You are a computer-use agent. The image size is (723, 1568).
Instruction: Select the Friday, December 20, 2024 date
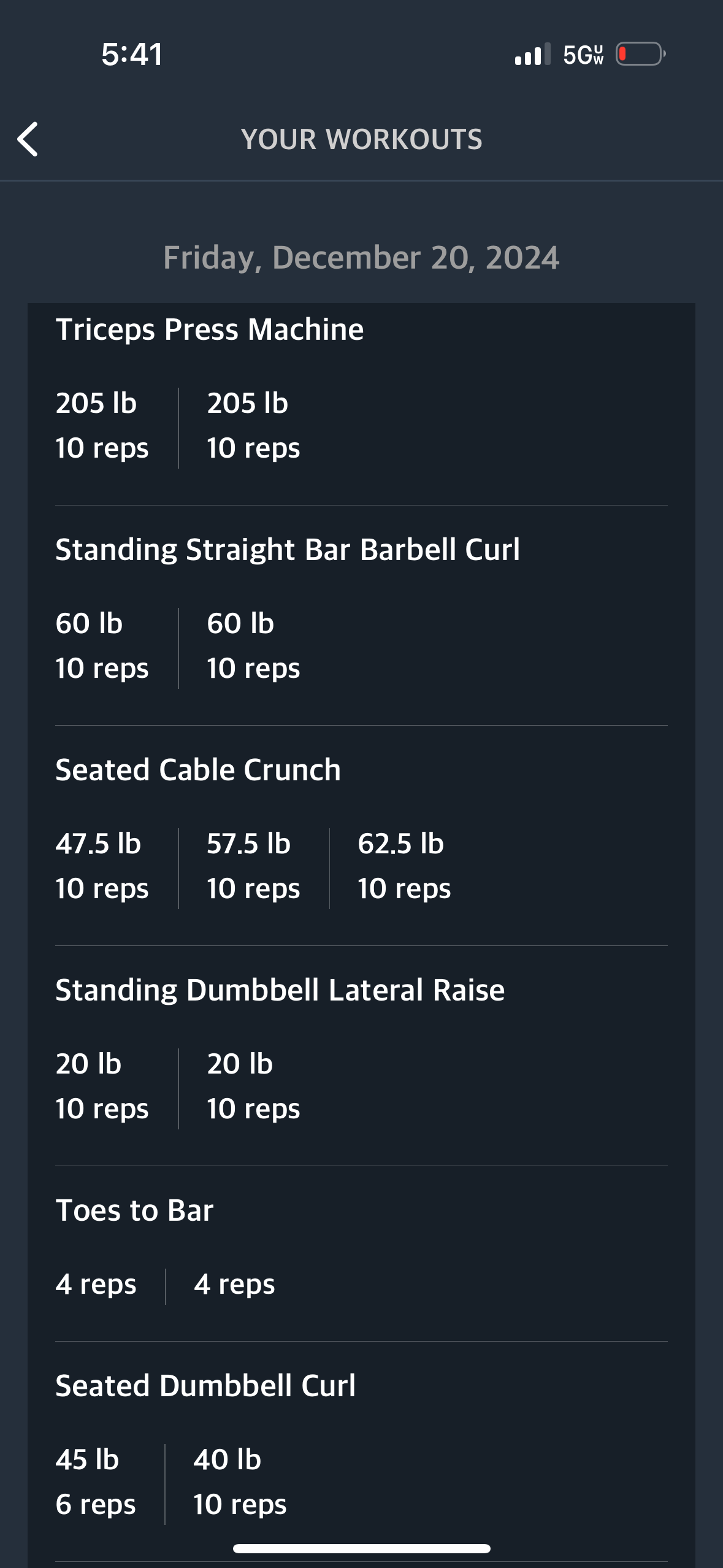pos(361,258)
